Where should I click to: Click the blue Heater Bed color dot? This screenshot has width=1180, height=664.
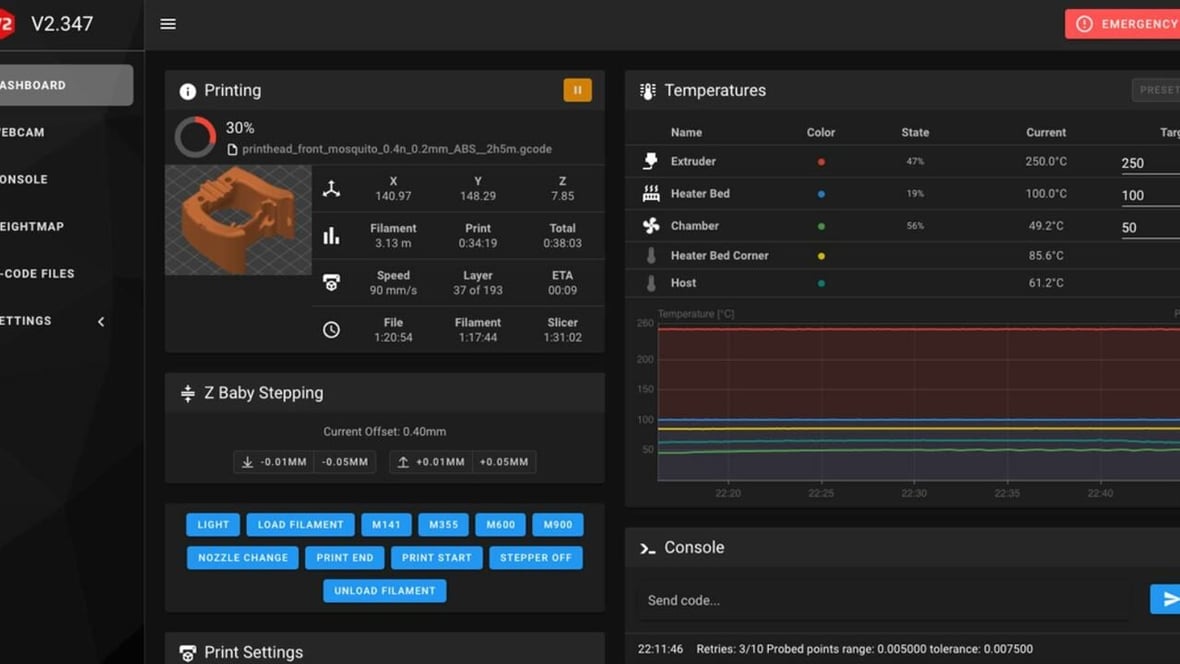(x=821, y=194)
